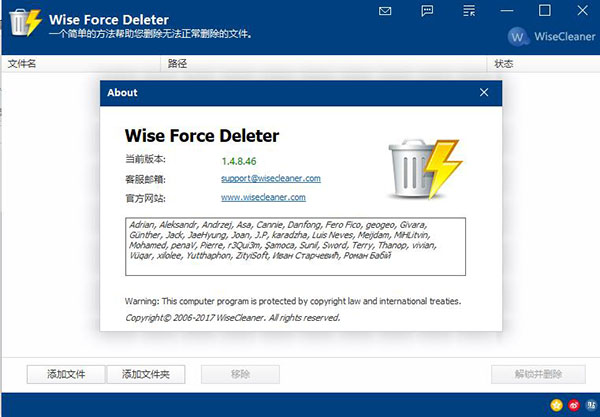This screenshot has width=600, height=417.
Task: Click the 添加文件 button
Action: pos(66,374)
